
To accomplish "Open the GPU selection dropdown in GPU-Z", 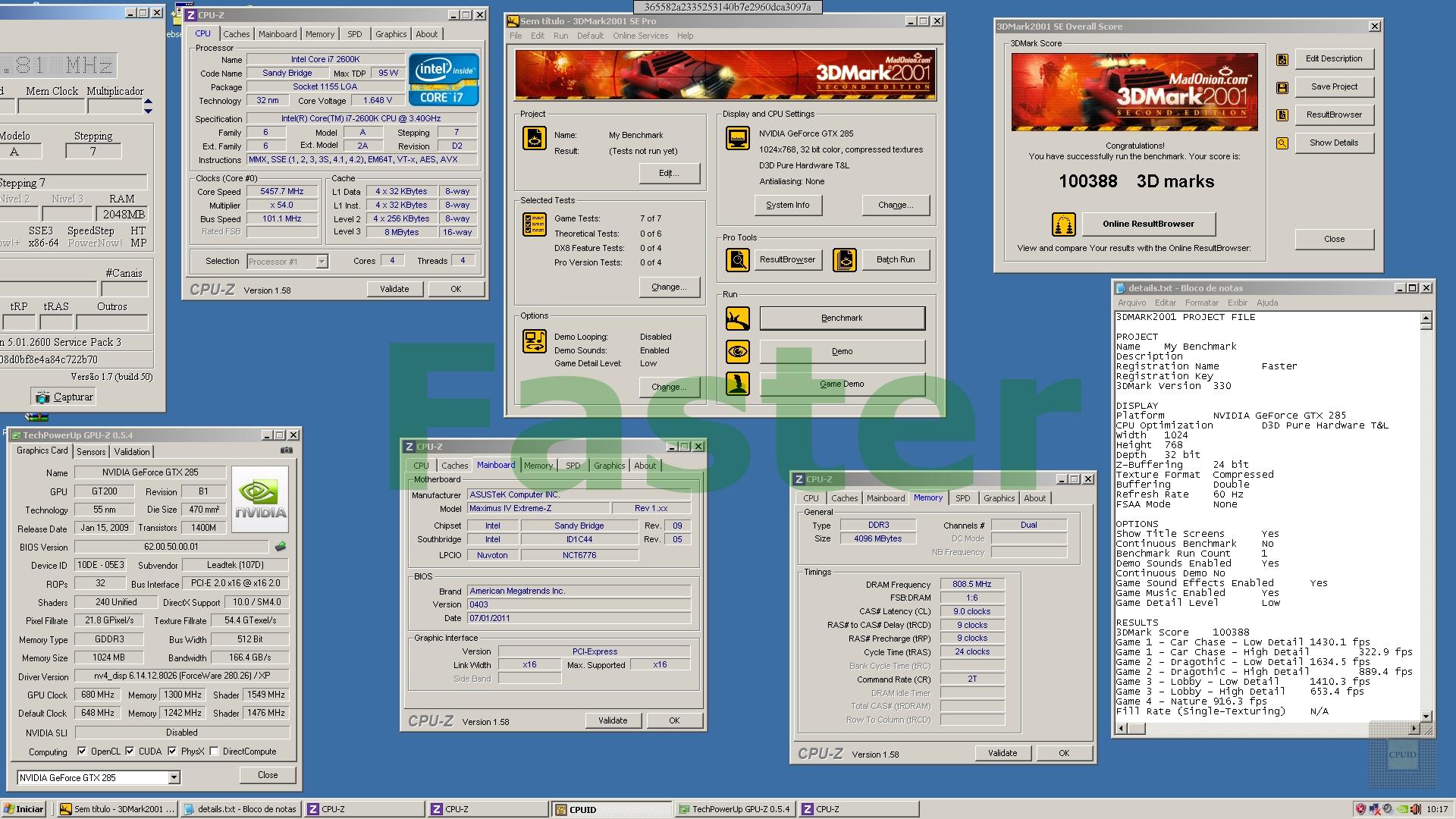I will (174, 777).
